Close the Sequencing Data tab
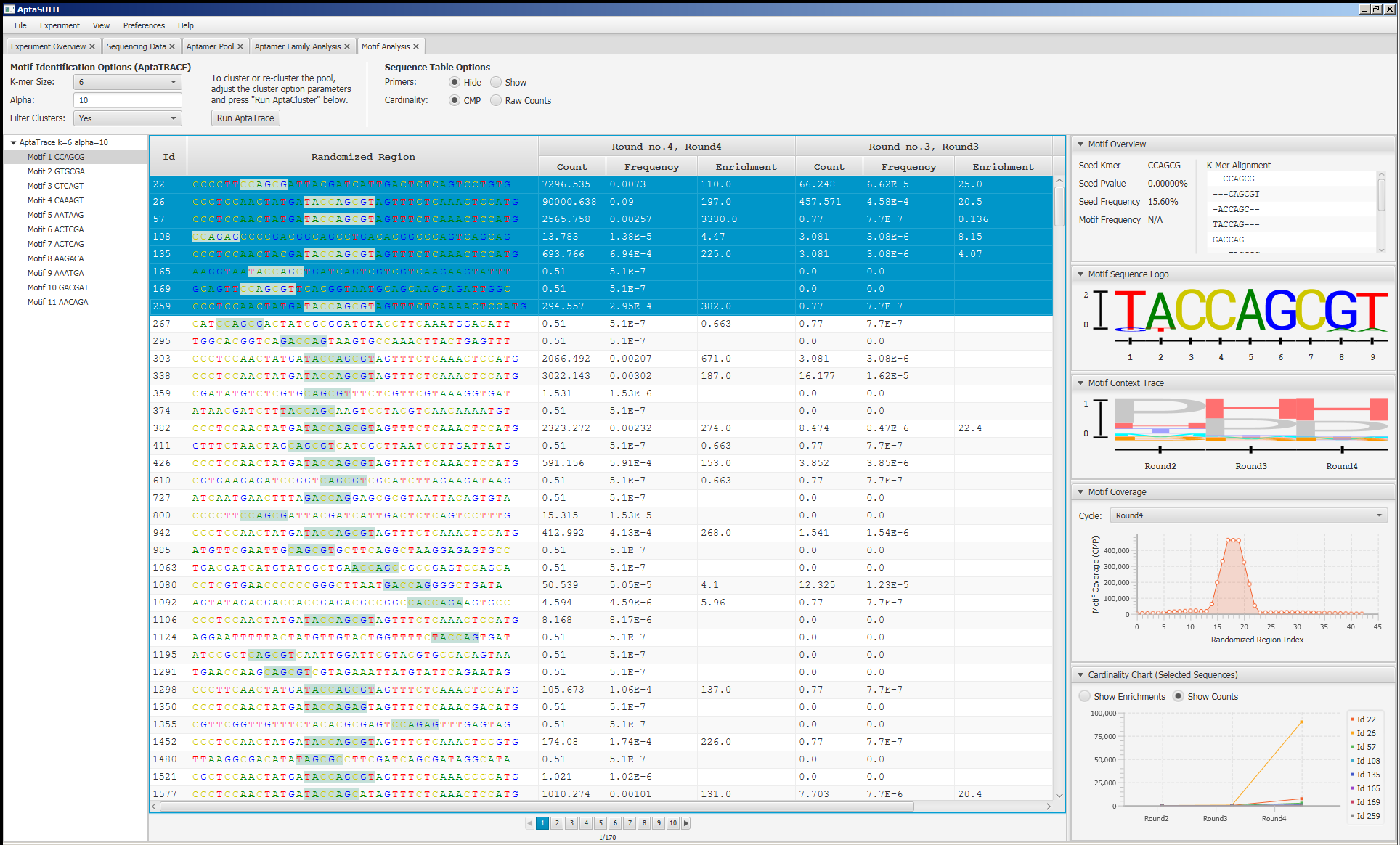The width and height of the screenshot is (1400, 845). click(172, 46)
